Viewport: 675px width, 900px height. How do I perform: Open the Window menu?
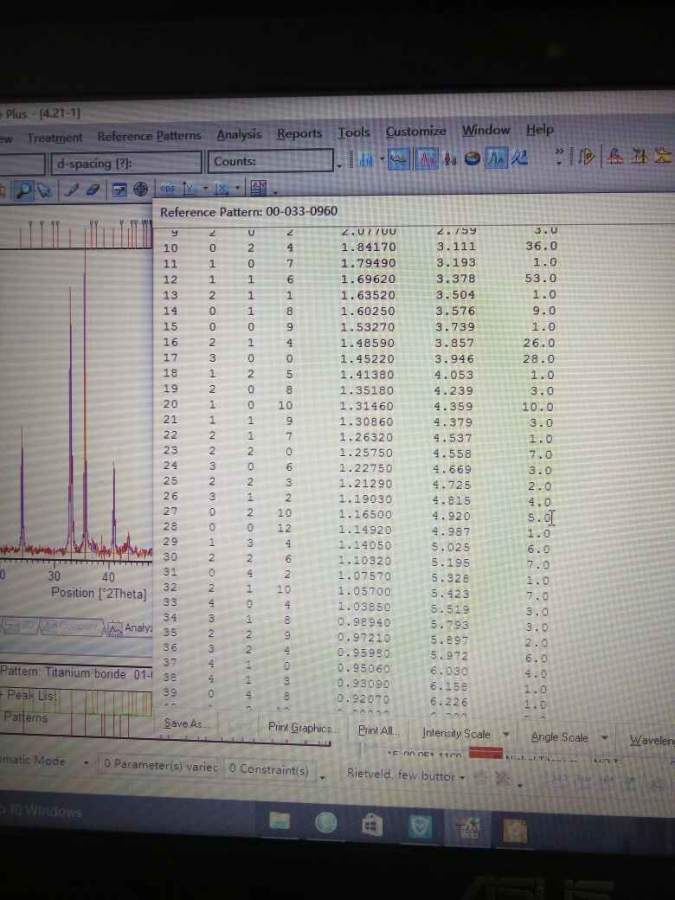click(x=486, y=130)
